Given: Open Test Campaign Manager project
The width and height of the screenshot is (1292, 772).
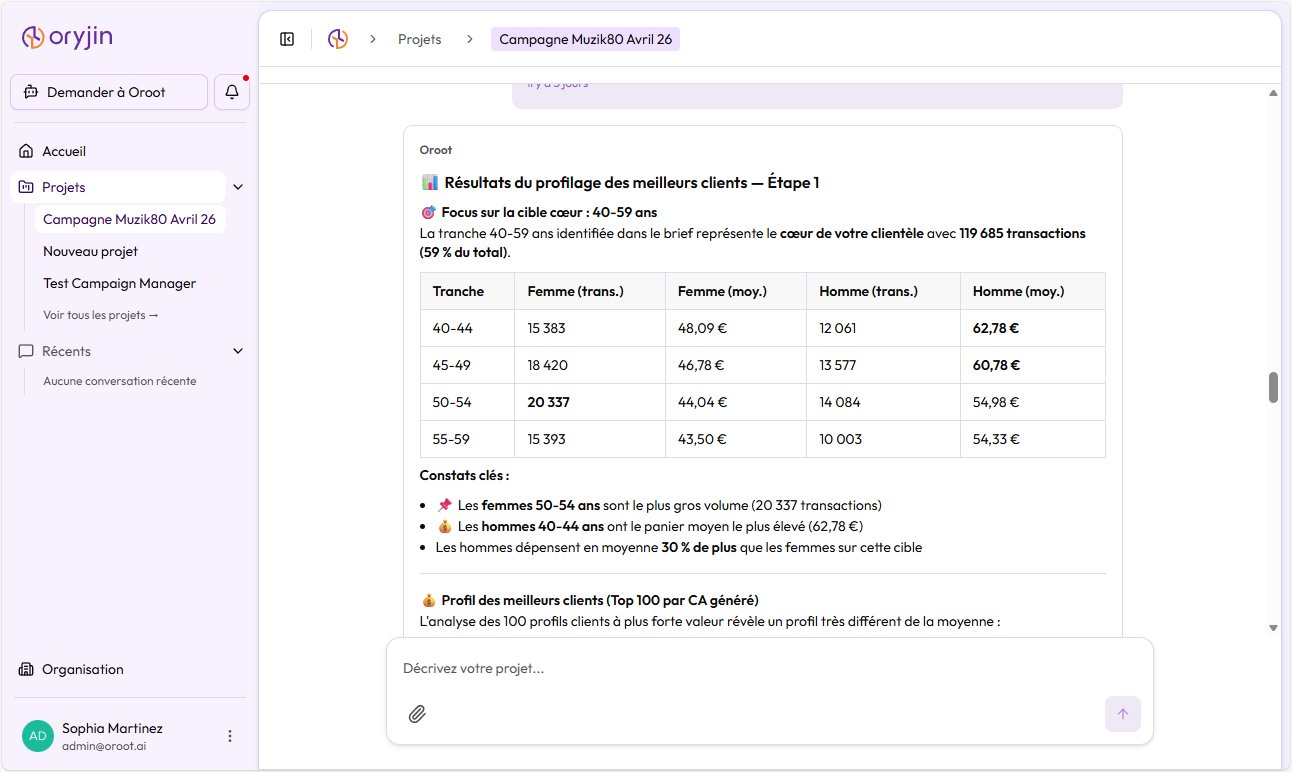Looking at the screenshot, I should pos(119,283).
